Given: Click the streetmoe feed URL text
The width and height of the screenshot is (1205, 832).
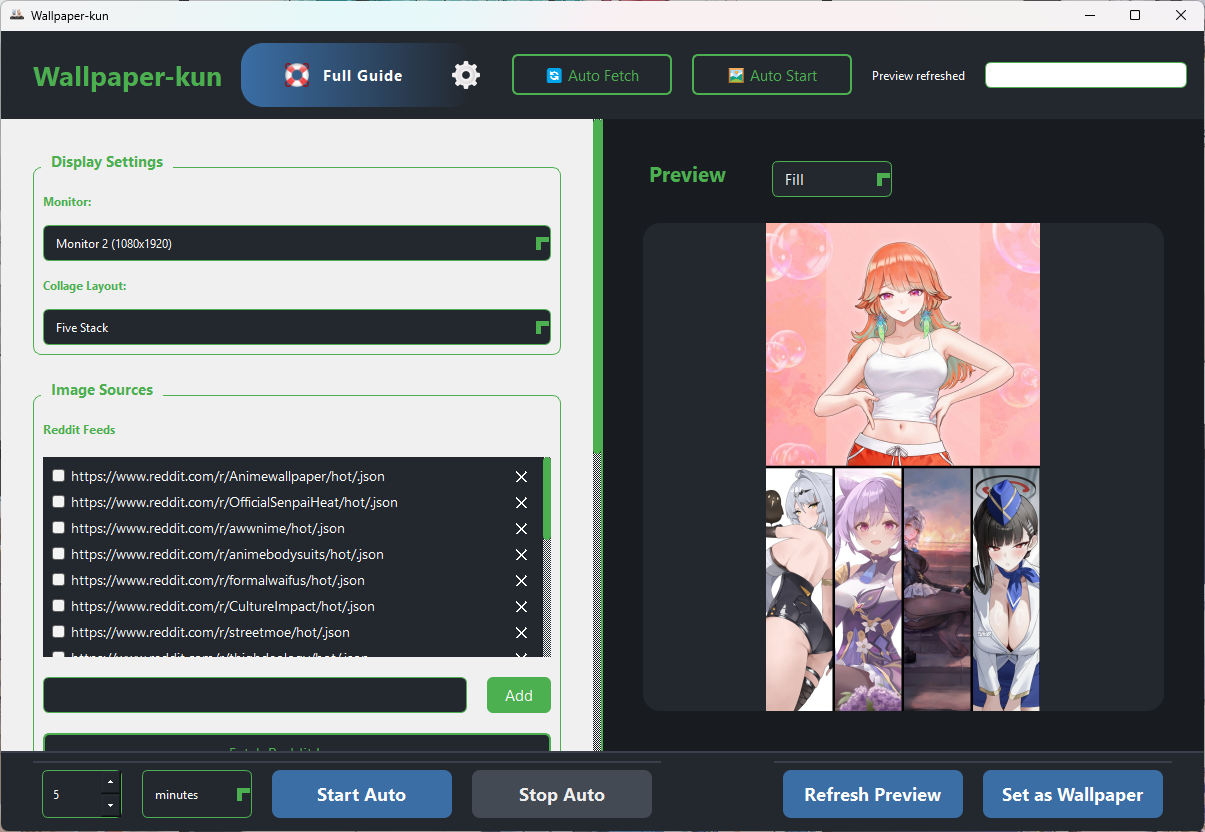Looking at the screenshot, I should pyautogui.click(x=210, y=632).
